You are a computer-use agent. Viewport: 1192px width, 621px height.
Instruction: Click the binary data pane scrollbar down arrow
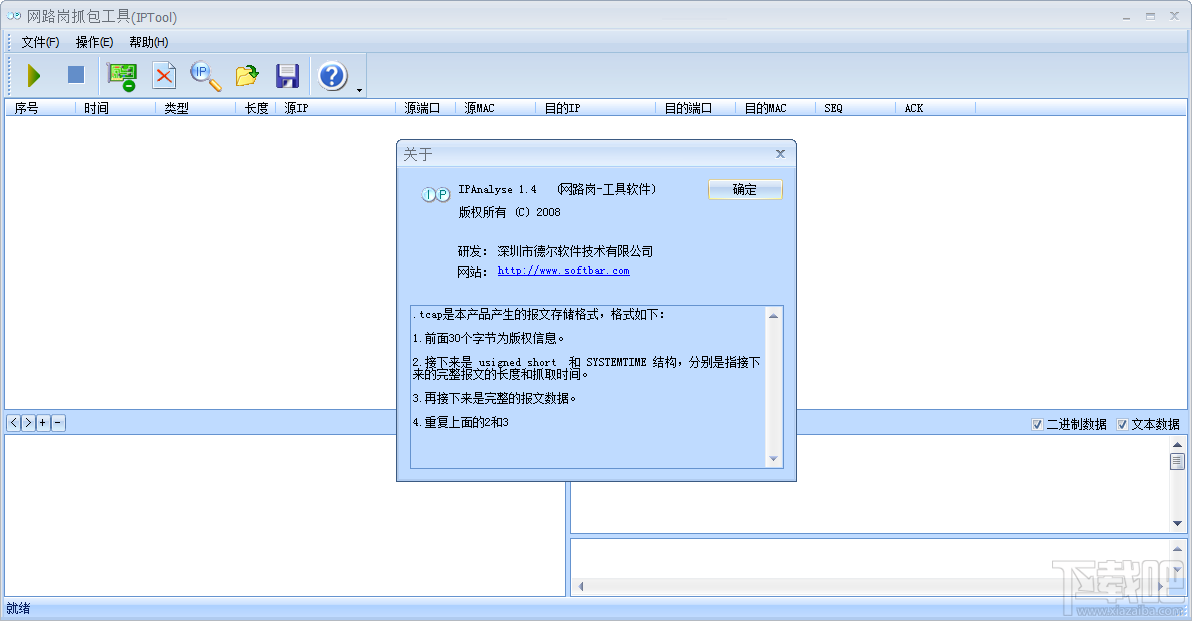(1177, 523)
